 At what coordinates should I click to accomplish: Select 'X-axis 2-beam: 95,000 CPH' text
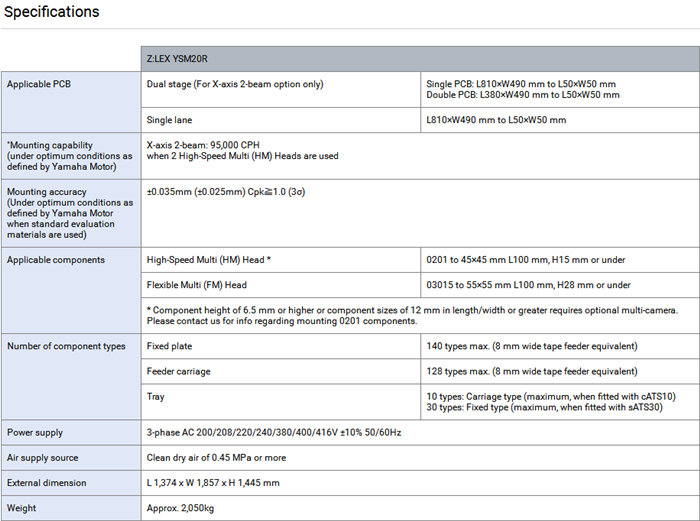click(203, 145)
